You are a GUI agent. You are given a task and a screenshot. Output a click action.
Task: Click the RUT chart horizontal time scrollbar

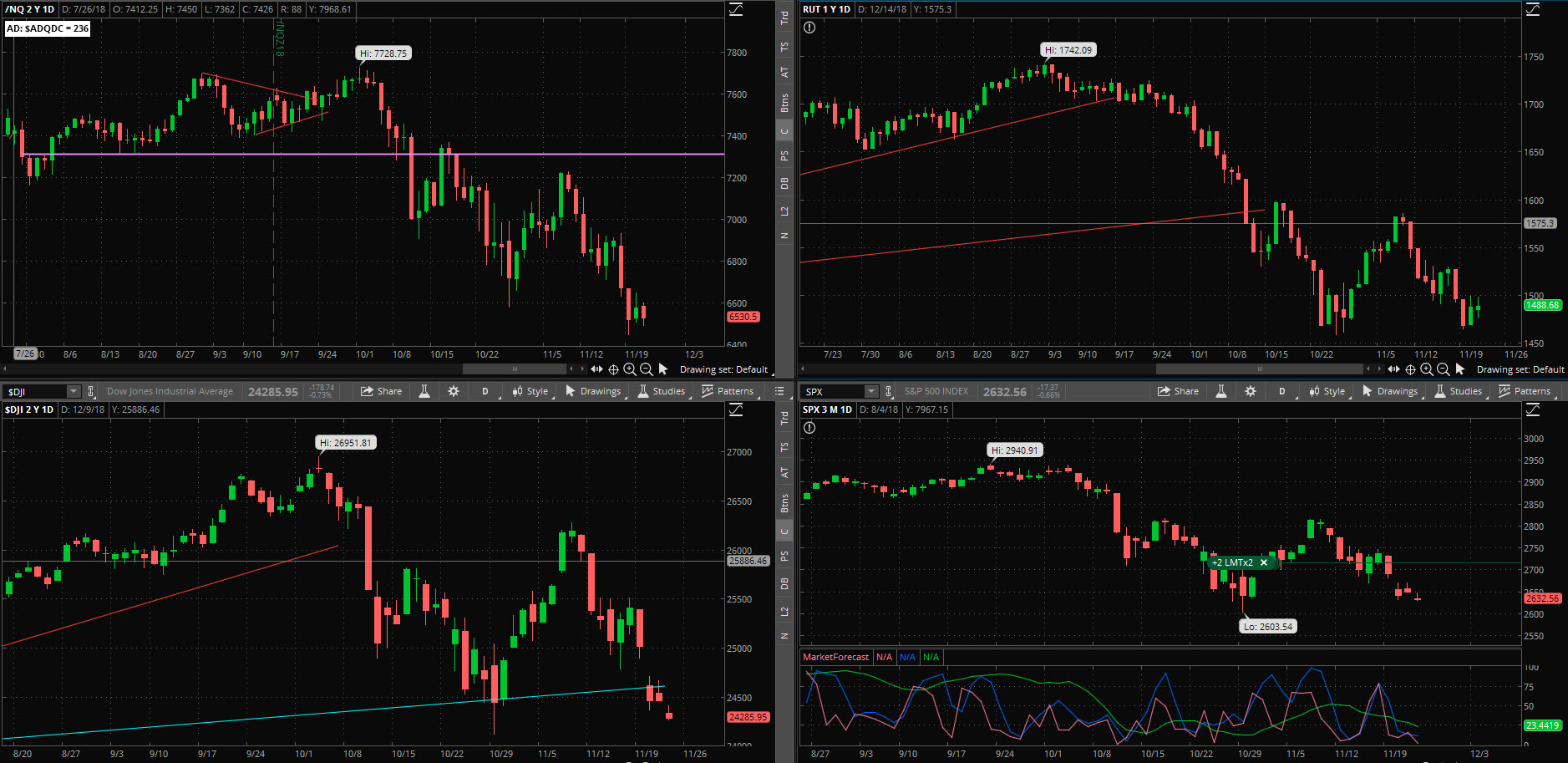(x=1260, y=369)
